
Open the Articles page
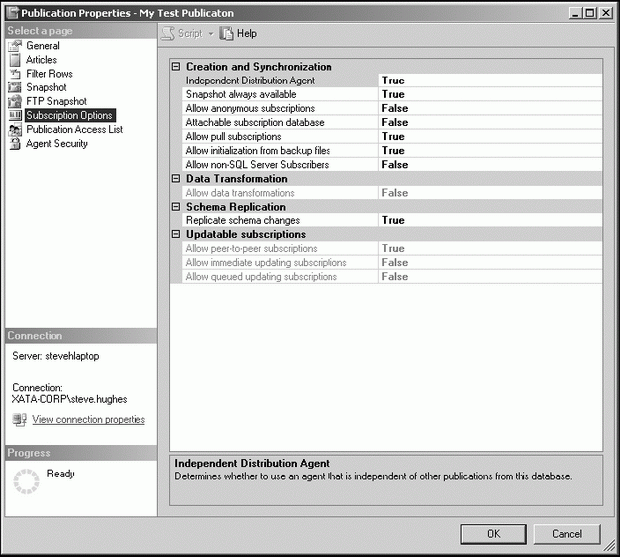point(41,60)
